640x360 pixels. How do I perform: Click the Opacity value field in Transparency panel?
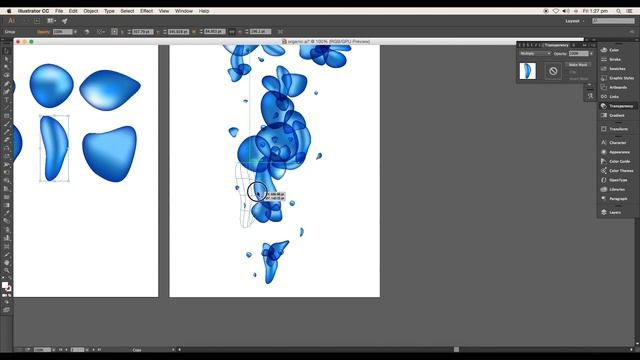pos(578,53)
